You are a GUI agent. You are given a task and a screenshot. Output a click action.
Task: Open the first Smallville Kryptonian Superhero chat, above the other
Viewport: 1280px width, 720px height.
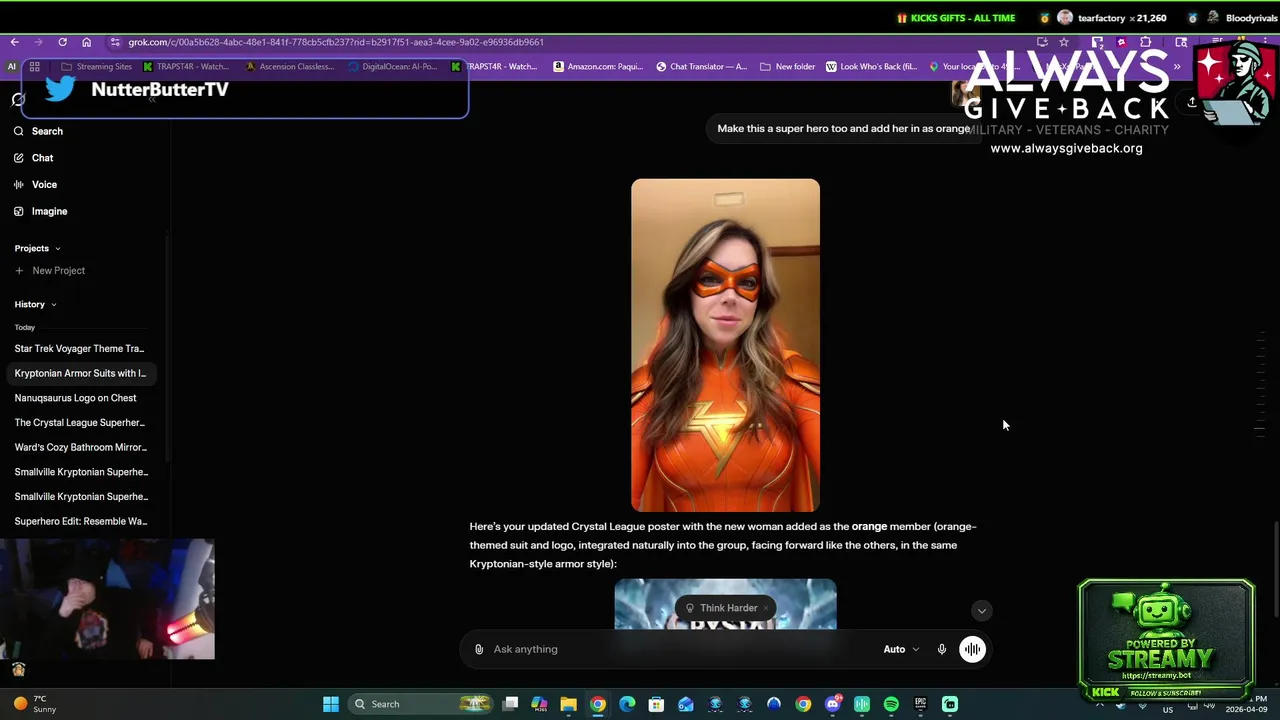tap(80, 472)
